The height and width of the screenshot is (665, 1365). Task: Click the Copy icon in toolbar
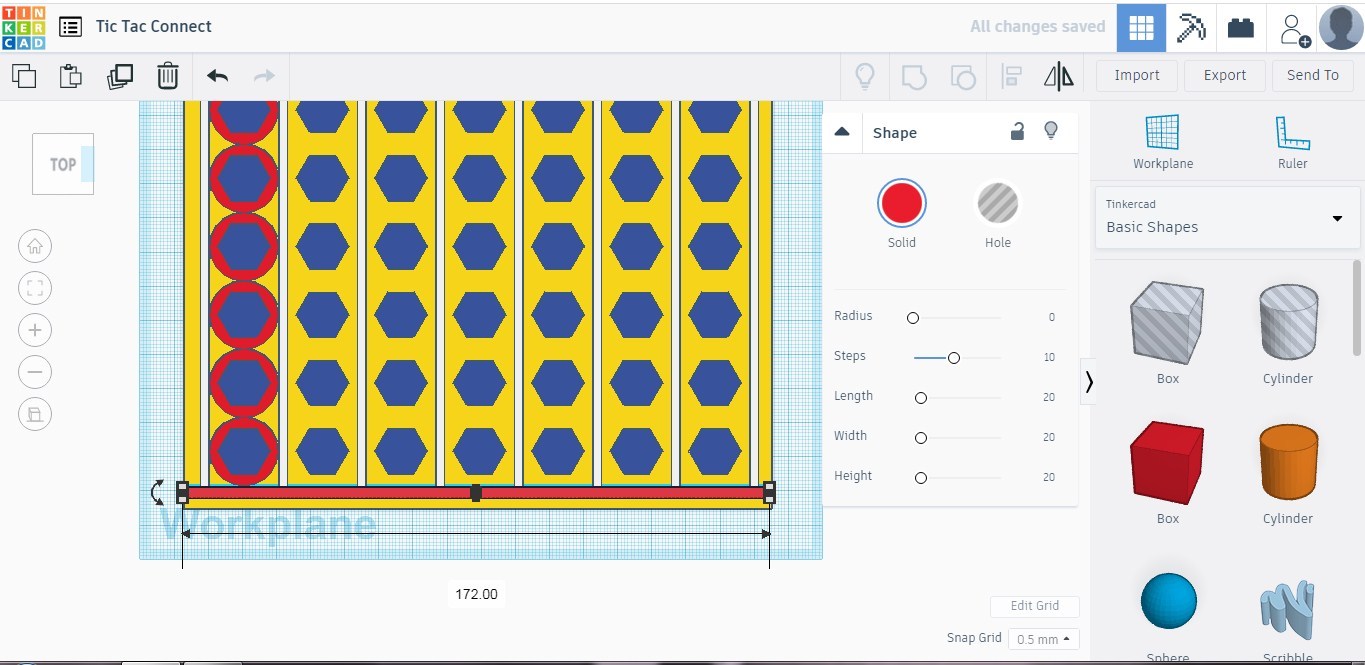(x=24, y=76)
